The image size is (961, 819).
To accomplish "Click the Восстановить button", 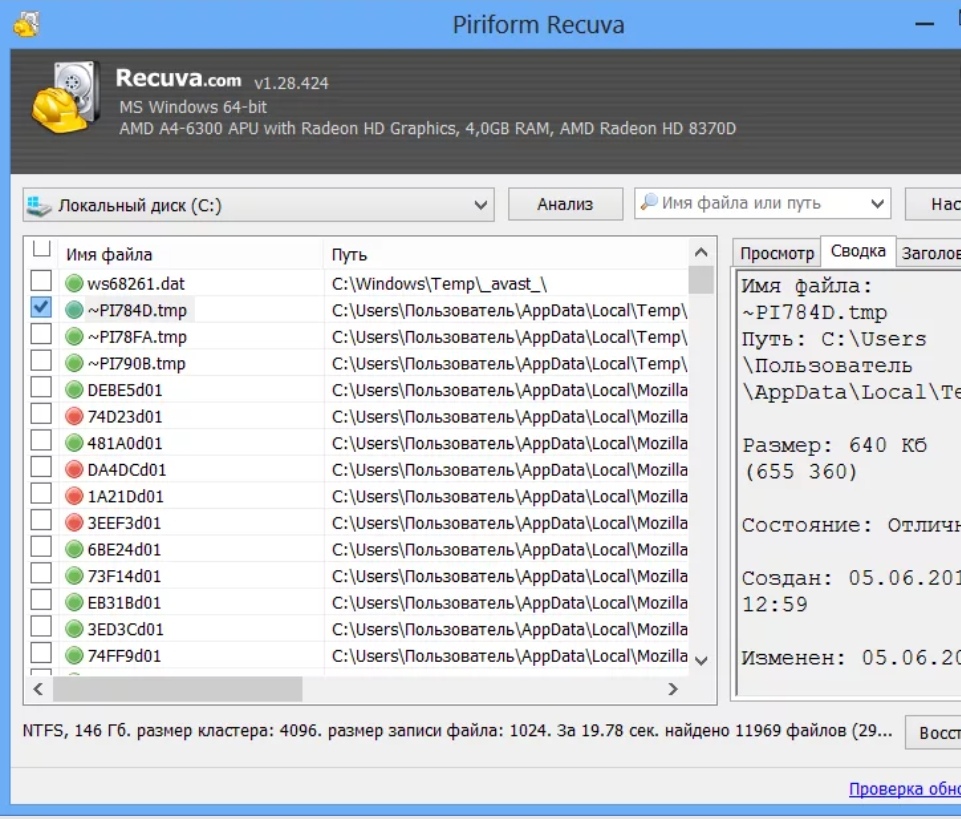I will [933, 732].
